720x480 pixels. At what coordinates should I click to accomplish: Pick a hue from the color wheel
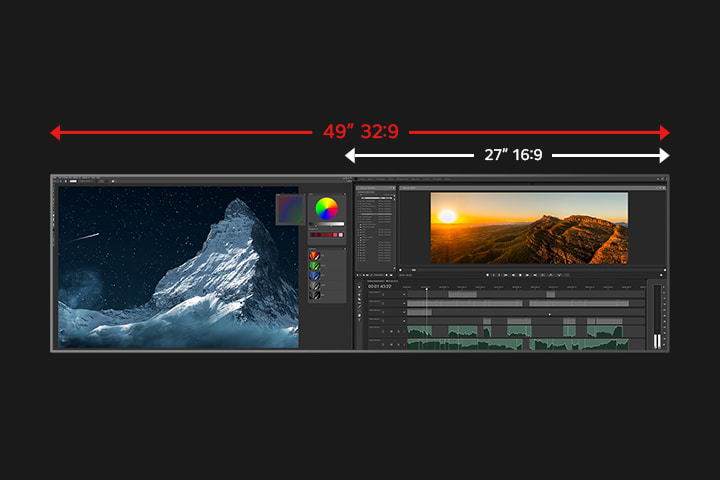point(326,209)
